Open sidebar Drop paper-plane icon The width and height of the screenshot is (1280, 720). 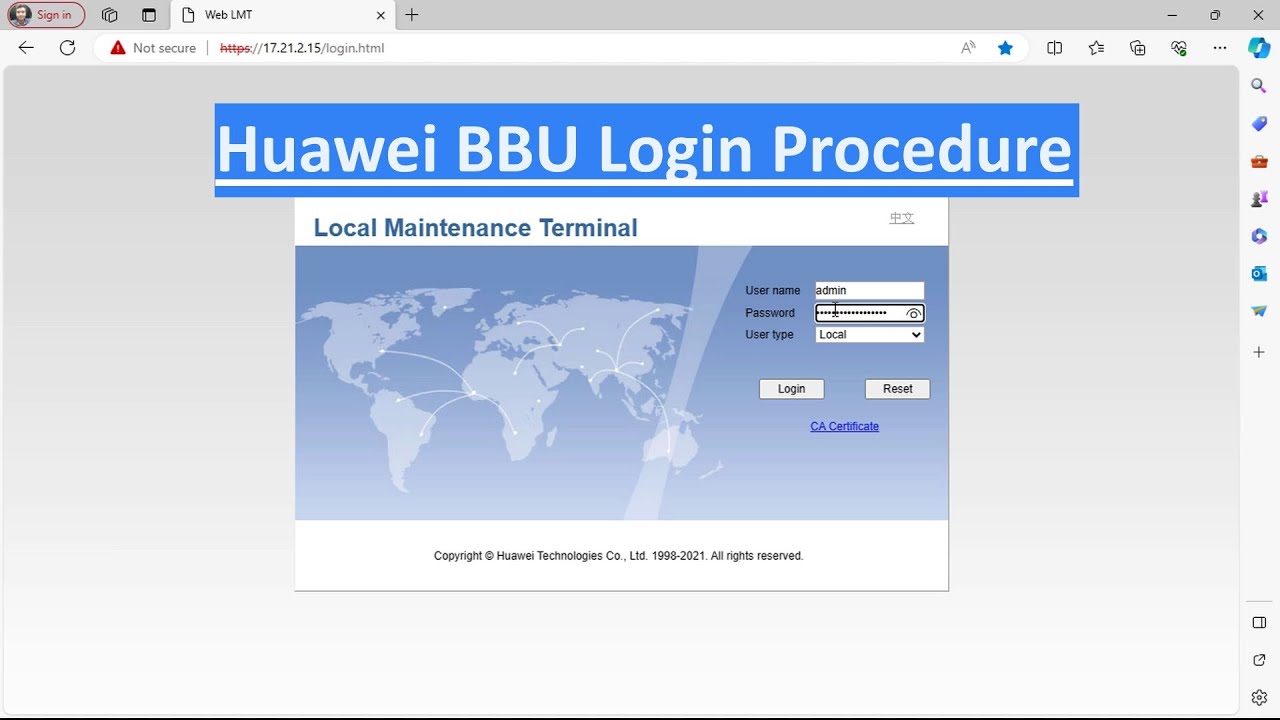(1259, 311)
